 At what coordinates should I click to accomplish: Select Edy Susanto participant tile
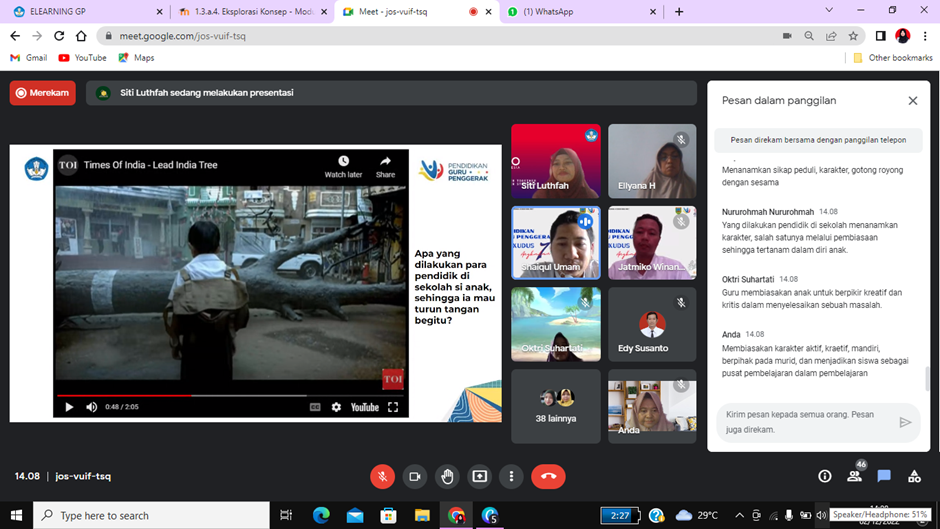pos(652,324)
